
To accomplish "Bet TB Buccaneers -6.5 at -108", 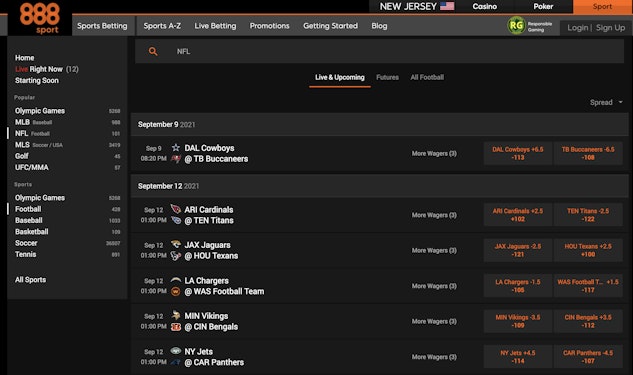I will pos(588,153).
